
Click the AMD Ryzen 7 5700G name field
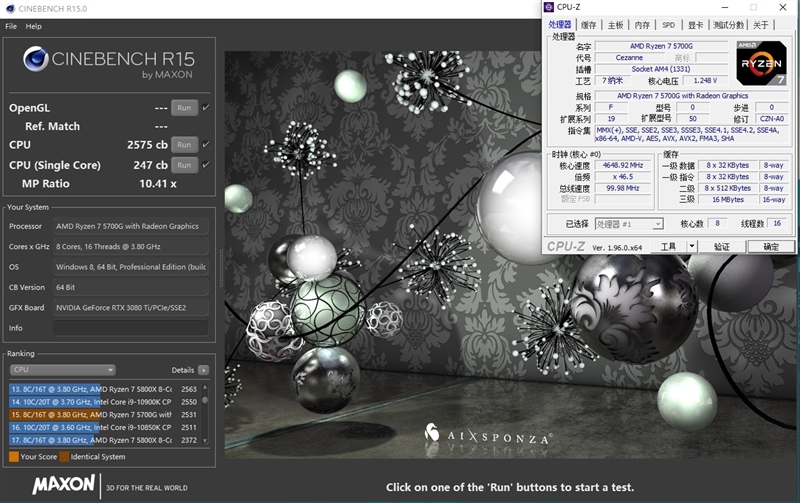tap(661, 46)
